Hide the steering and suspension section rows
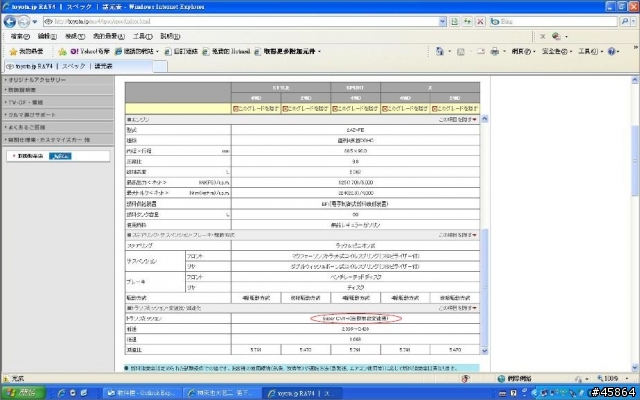The image size is (640, 400). (x=458, y=235)
